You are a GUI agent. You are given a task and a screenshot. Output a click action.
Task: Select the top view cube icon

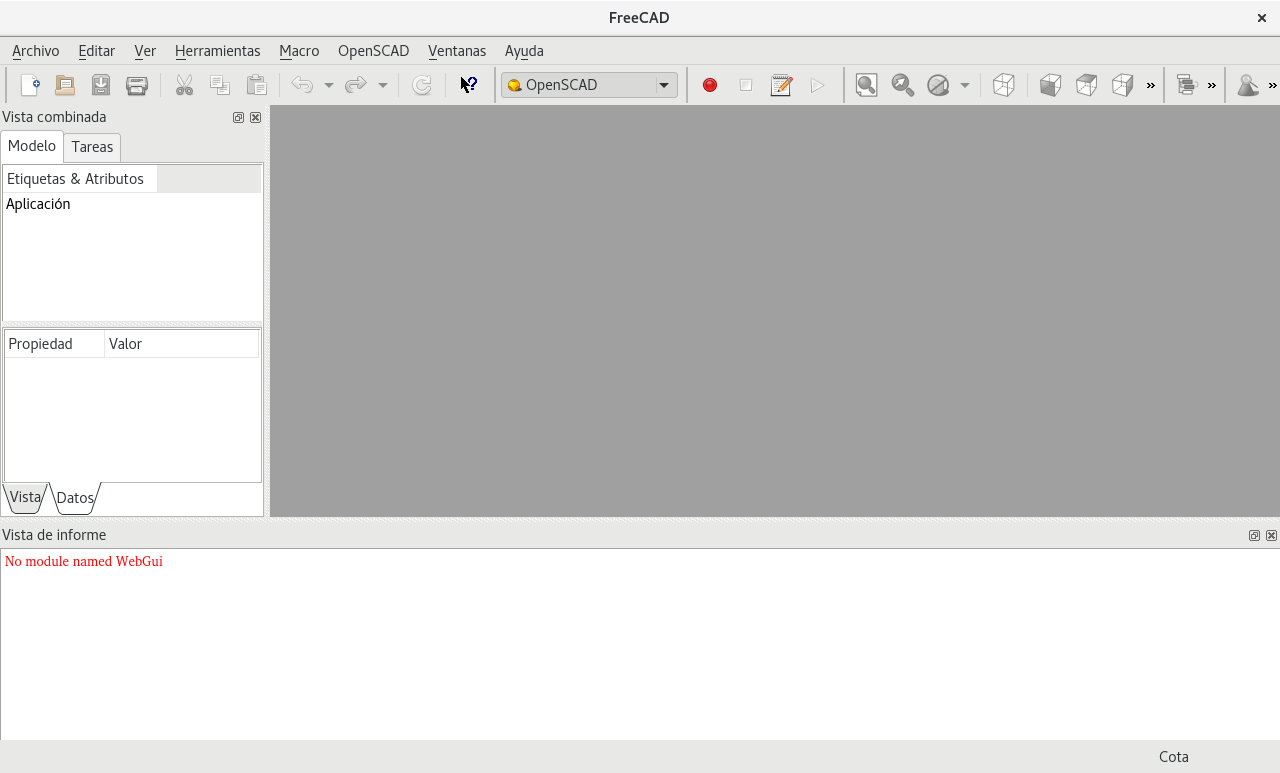(1086, 85)
